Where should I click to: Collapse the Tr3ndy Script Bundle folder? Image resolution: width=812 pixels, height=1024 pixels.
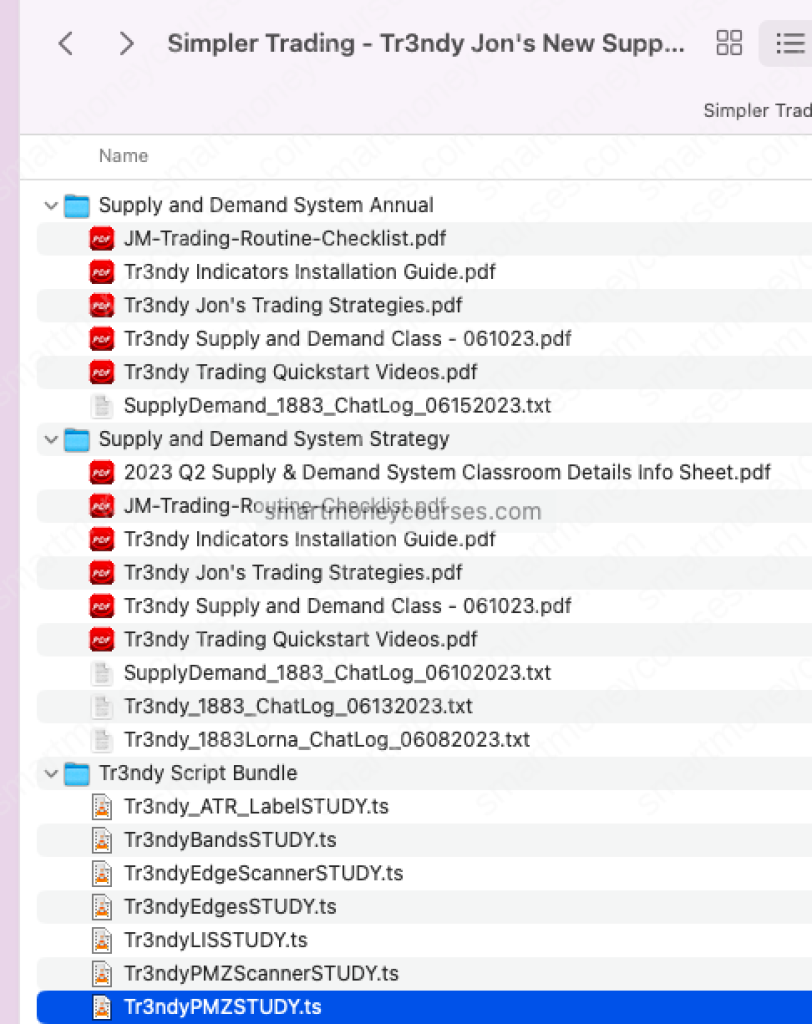point(50,774)
